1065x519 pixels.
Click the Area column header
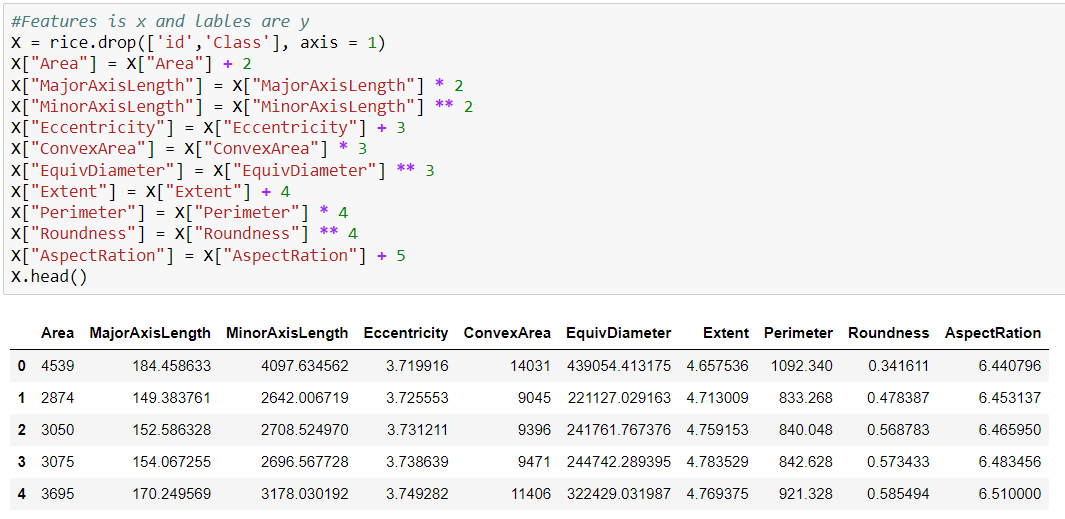point(58,333)
